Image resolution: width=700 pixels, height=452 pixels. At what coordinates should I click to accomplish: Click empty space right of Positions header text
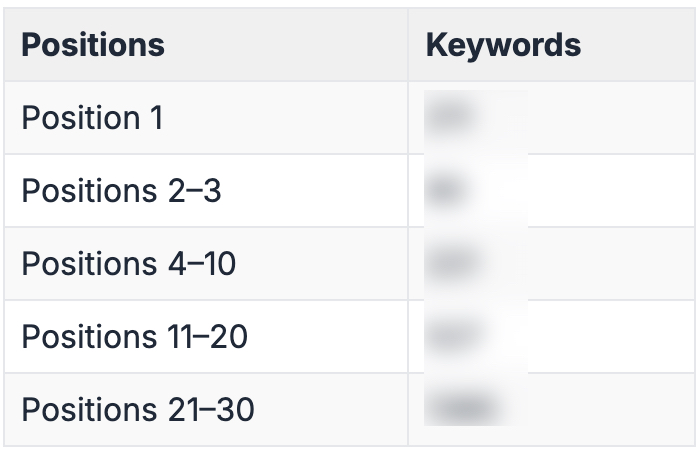[x=290, y=45]
